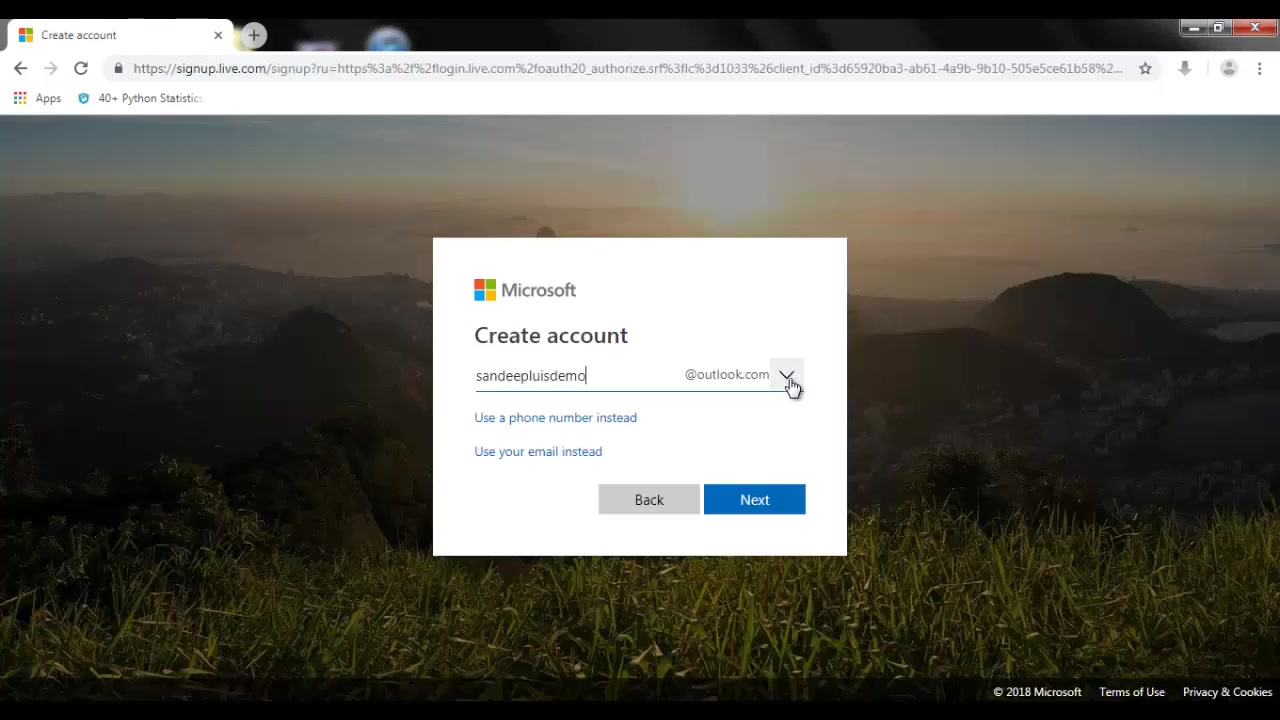Click the Microsoft logo in dialog
1280x720 pixels.
coord(525,290)
